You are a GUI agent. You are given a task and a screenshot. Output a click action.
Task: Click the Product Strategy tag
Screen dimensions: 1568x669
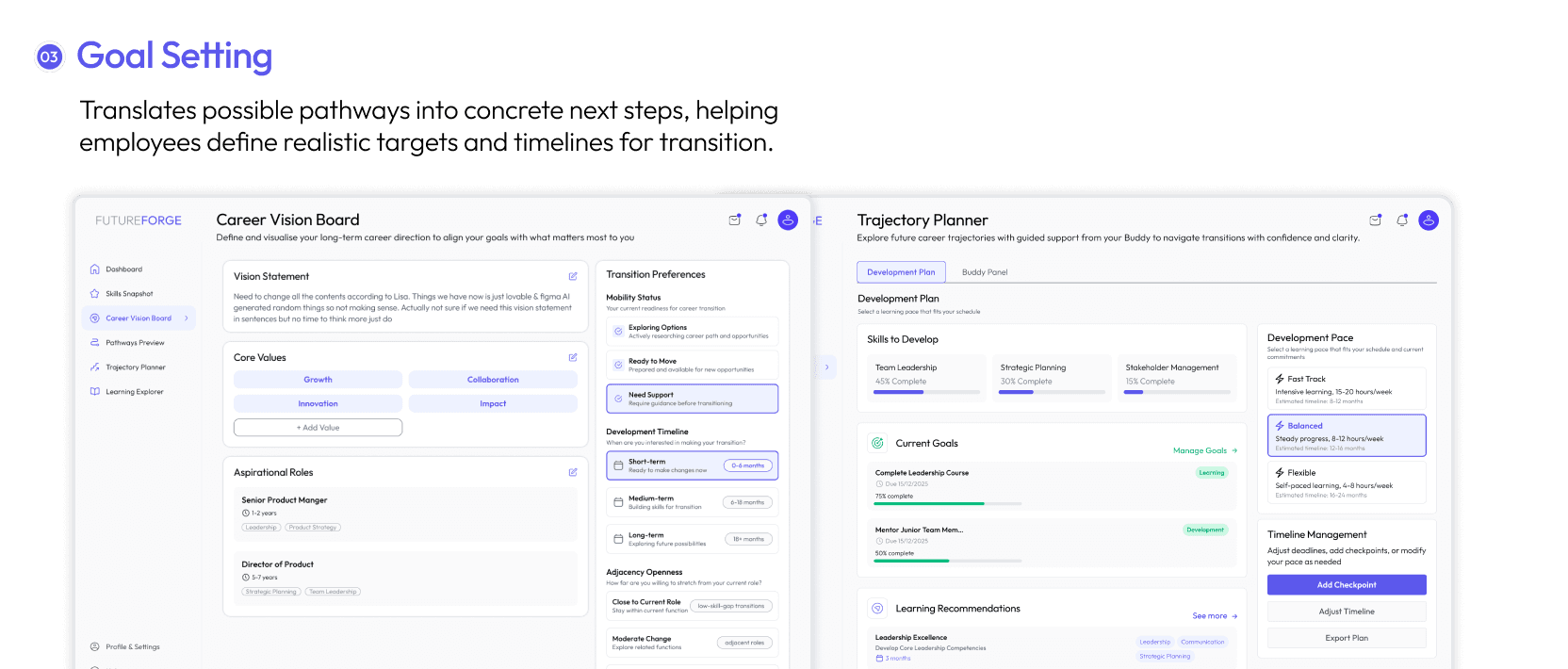click(x=313, y=528)
